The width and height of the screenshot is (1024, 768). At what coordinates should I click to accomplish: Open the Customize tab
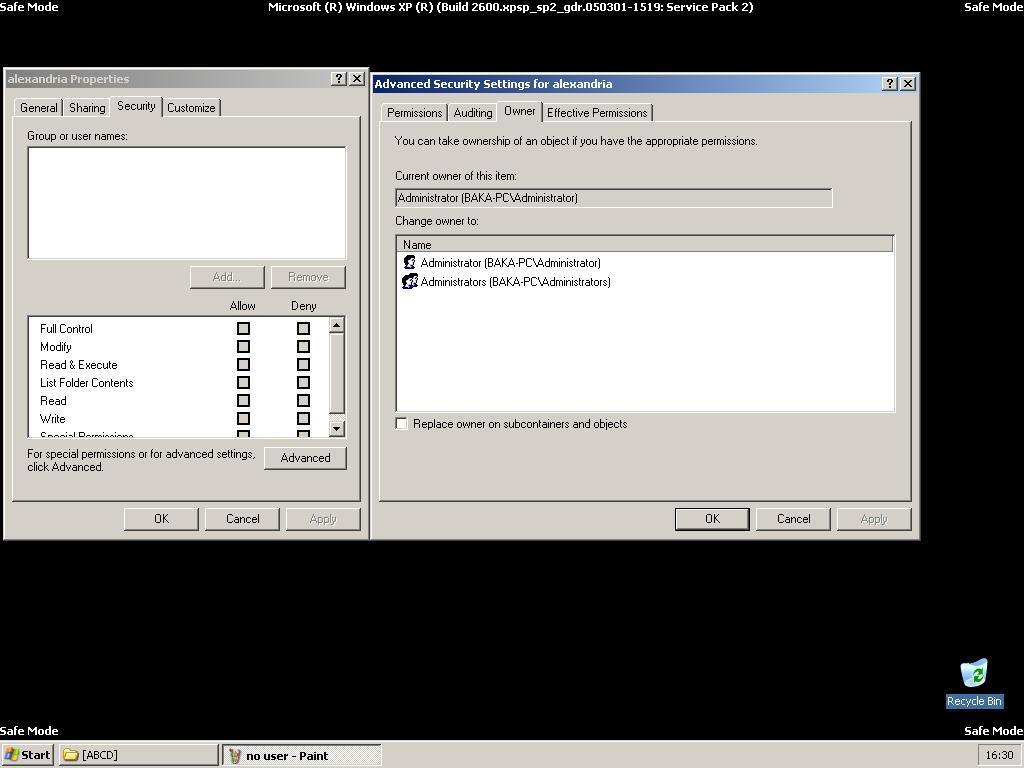(191, 108)
